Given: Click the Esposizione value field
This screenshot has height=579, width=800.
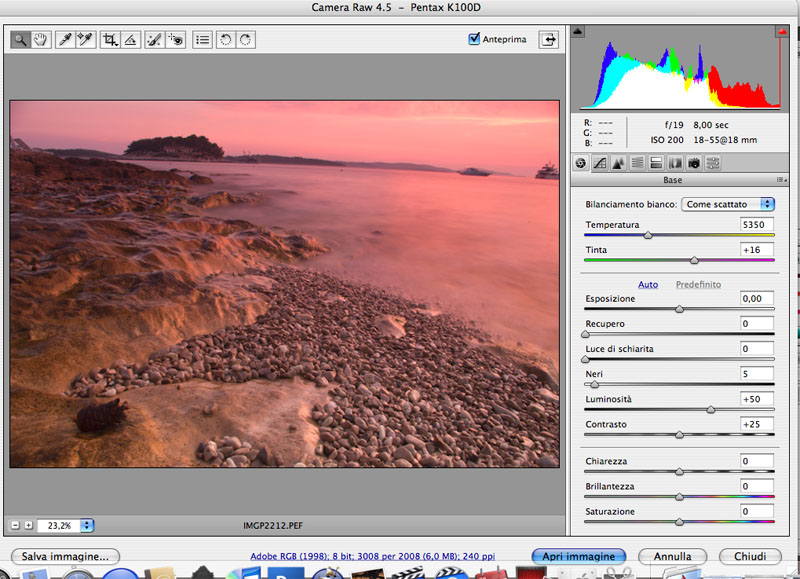Looking at the screenshot, I should [756, 299].
